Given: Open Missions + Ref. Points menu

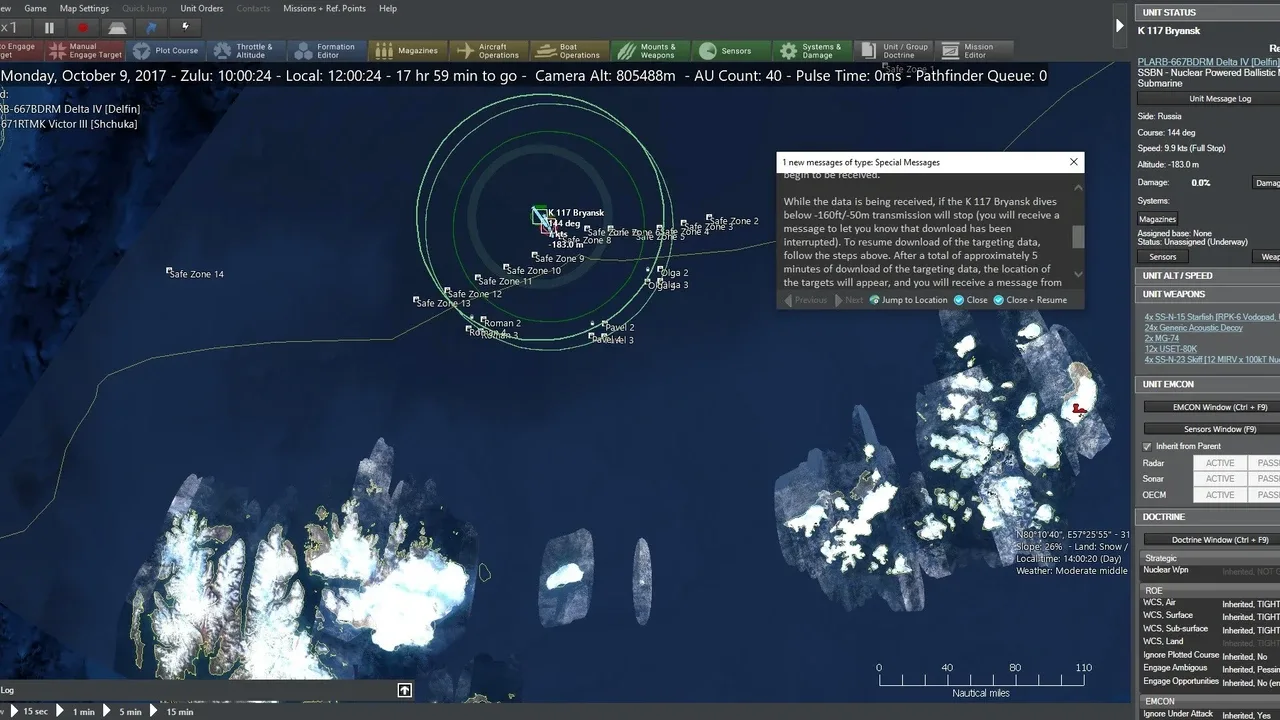Looking at the screenshot, I should point(324,8).
